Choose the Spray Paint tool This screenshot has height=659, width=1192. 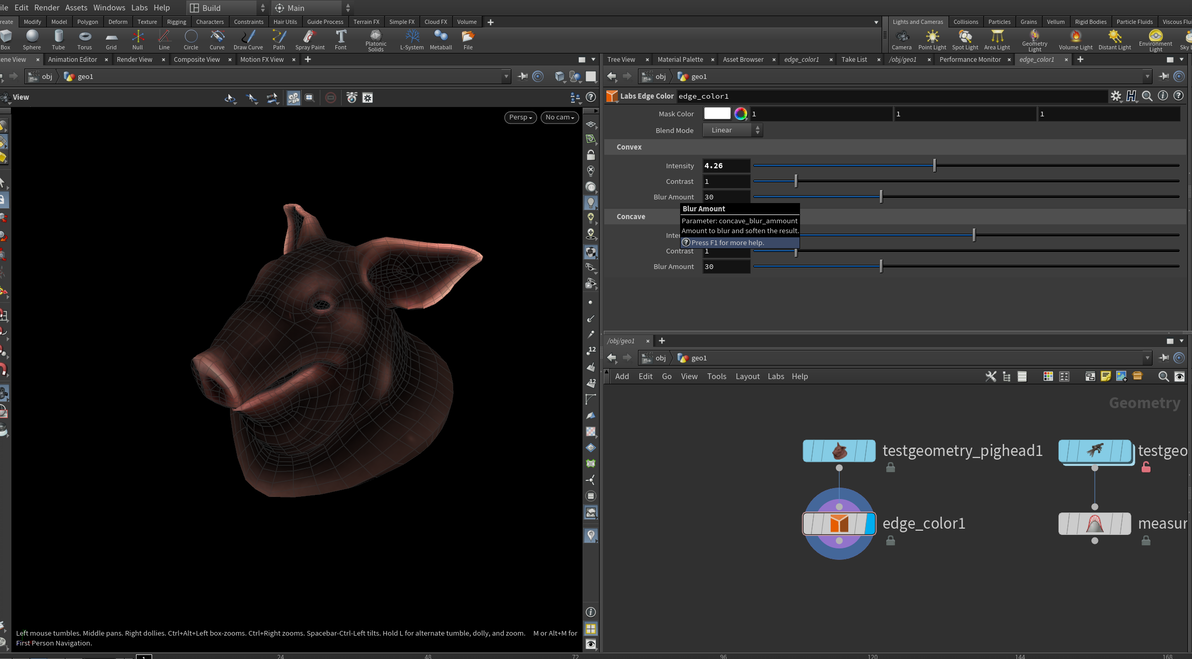pyautogui.click(x=309, y=38)
